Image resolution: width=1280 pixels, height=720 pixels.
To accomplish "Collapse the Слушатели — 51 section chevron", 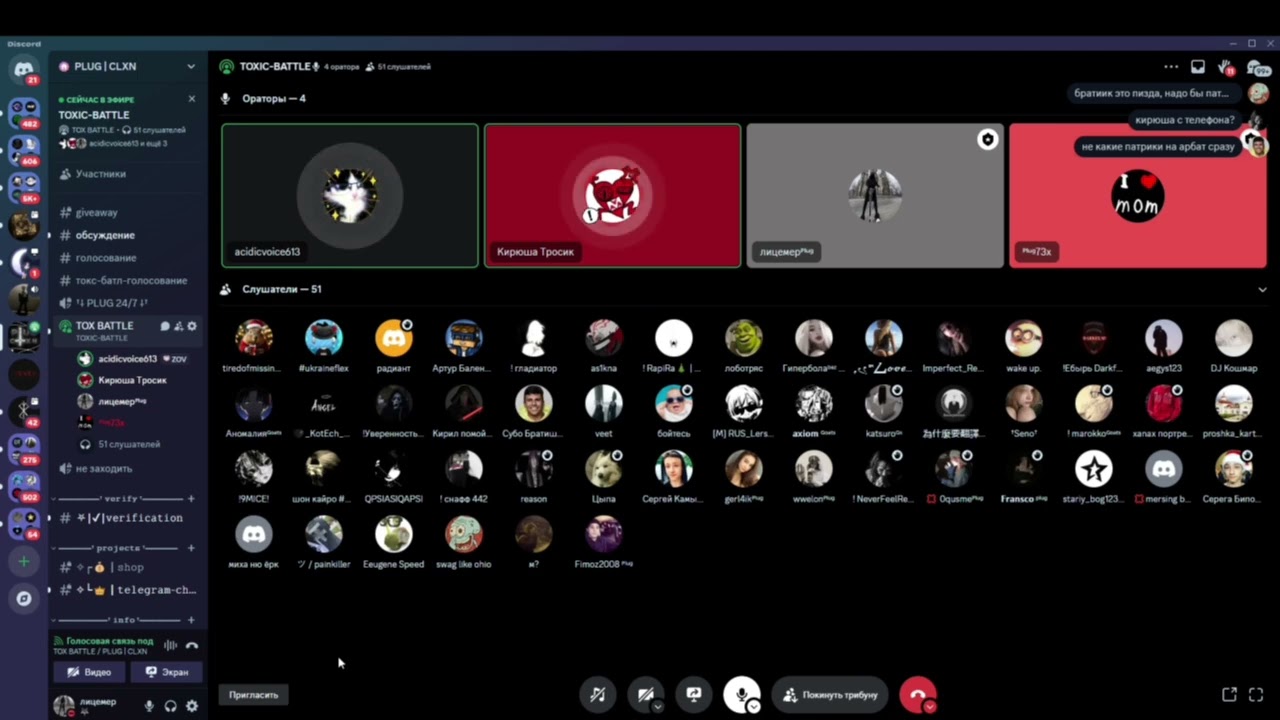I will [x=1263, y=289].
